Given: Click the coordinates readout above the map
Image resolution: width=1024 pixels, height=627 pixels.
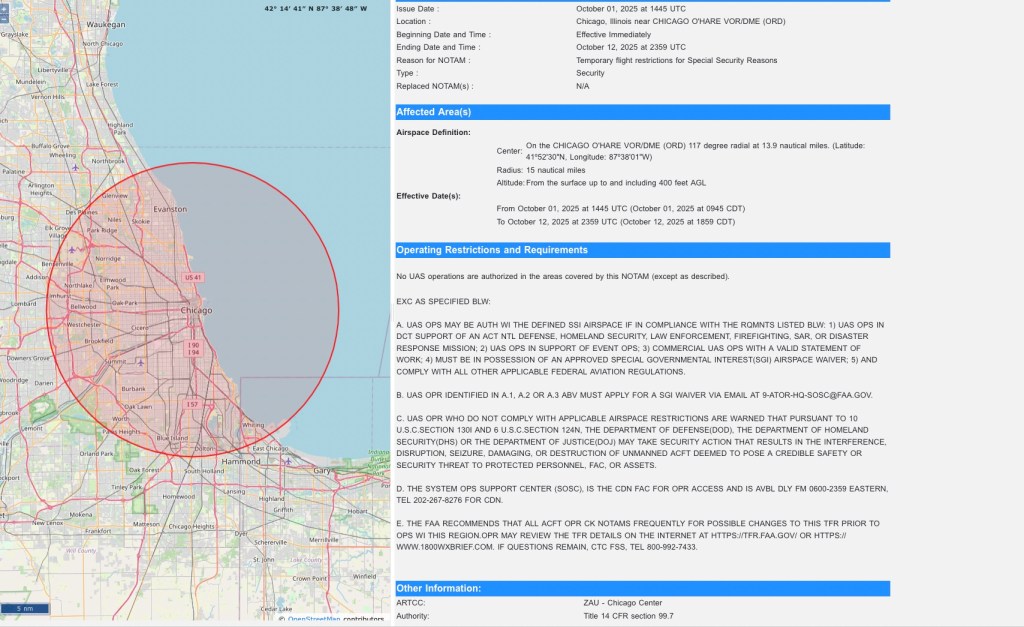Looking at the screenshot, I should click(x=313, y=8).
